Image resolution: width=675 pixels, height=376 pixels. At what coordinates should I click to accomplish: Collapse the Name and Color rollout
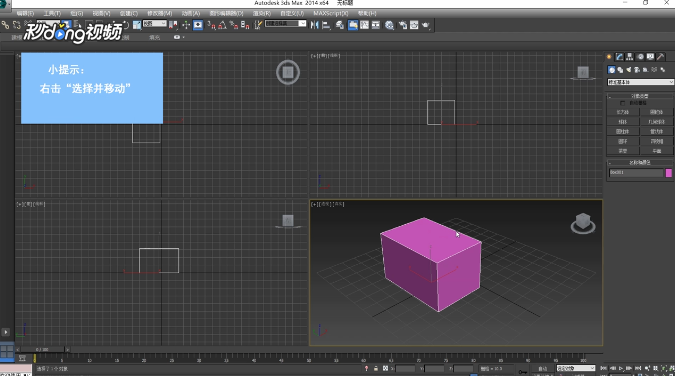[640, 162]
